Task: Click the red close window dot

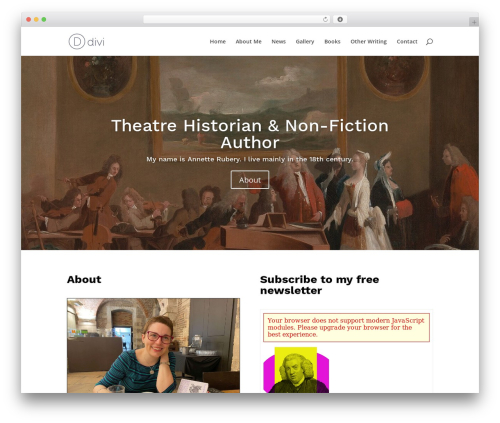Action: click(x=29, y=19)
